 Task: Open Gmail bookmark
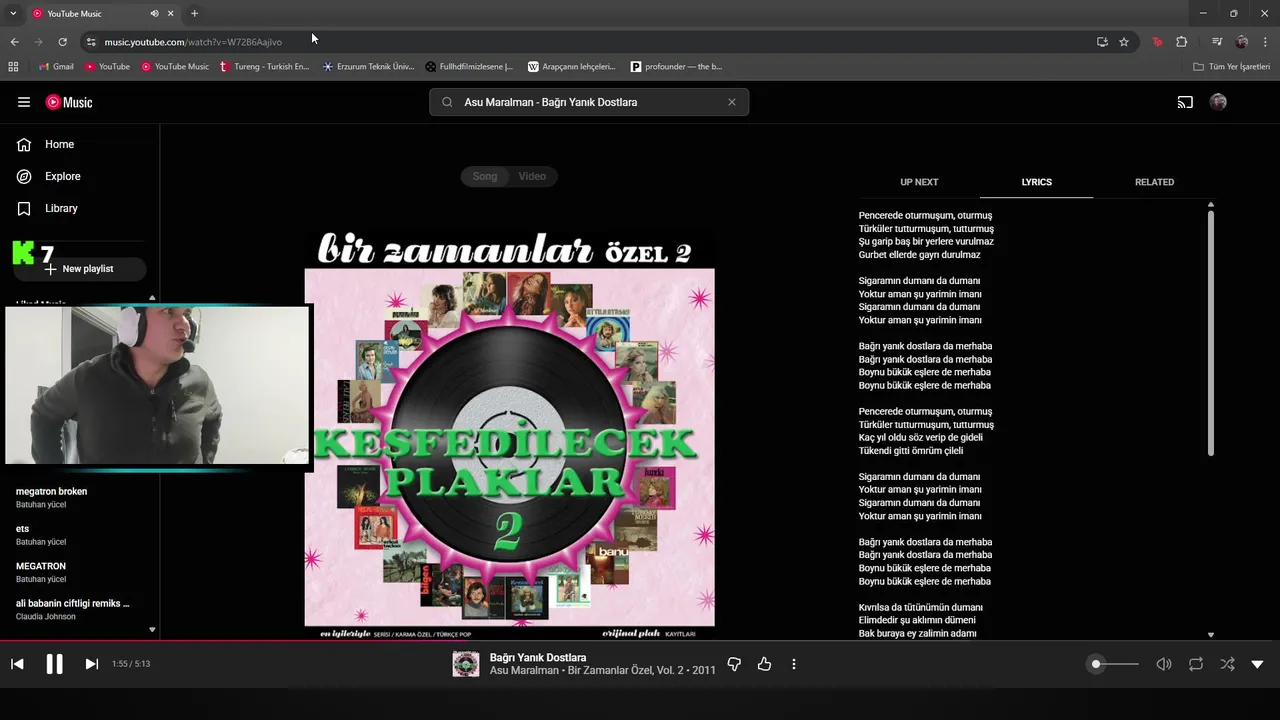click(x=56, y=67)
